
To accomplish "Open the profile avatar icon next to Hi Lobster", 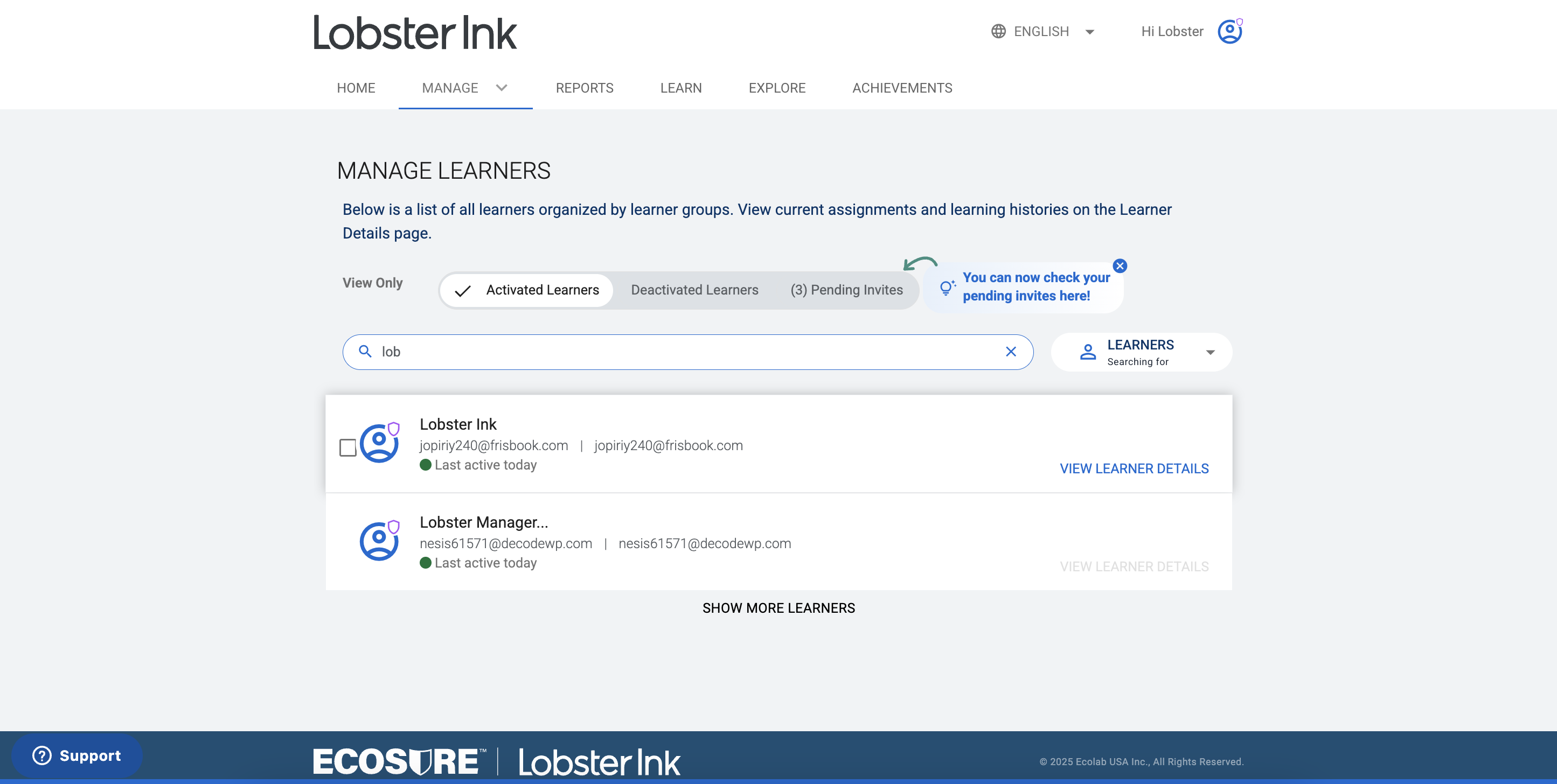I will pyautogui.click(x=1229, y=31).
